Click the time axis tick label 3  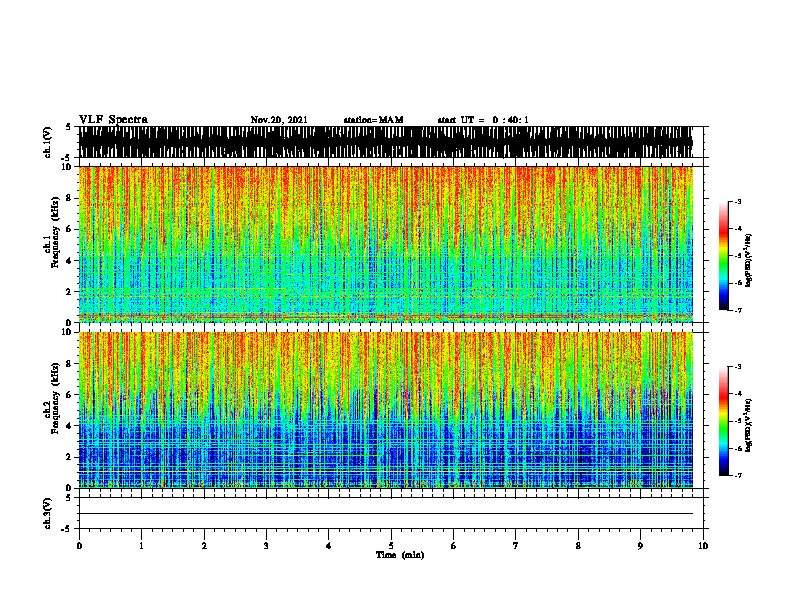pos(266,546)
